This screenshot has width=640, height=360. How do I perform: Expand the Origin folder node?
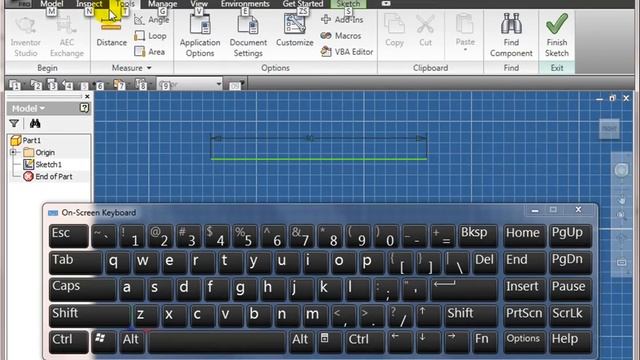point(13,152)
